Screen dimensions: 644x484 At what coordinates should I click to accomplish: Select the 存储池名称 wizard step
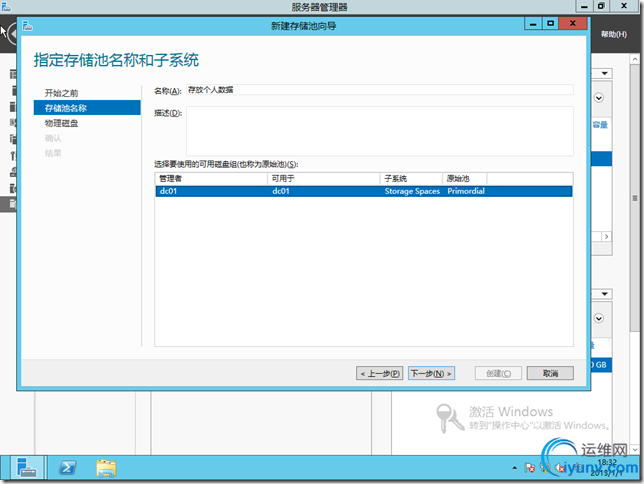coord(87,108)
